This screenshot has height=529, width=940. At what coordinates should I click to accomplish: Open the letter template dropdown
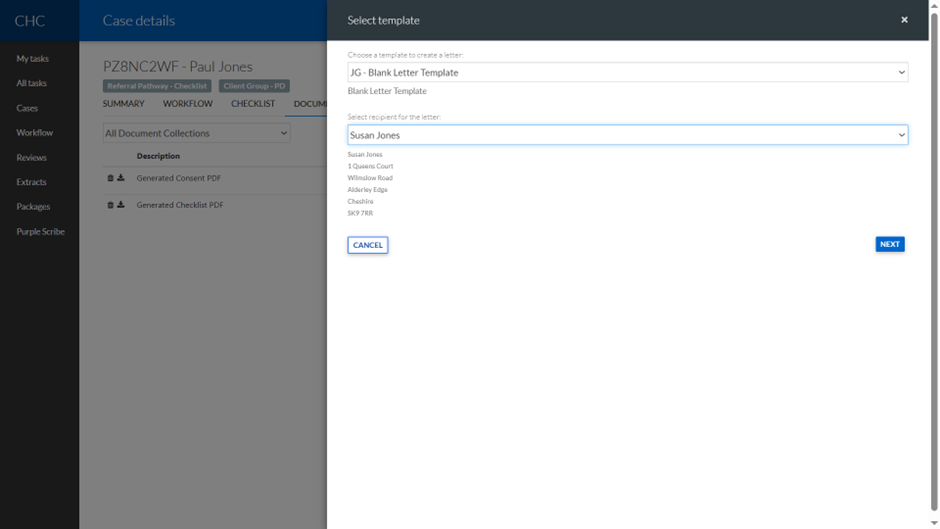click(x=627, y=73)
